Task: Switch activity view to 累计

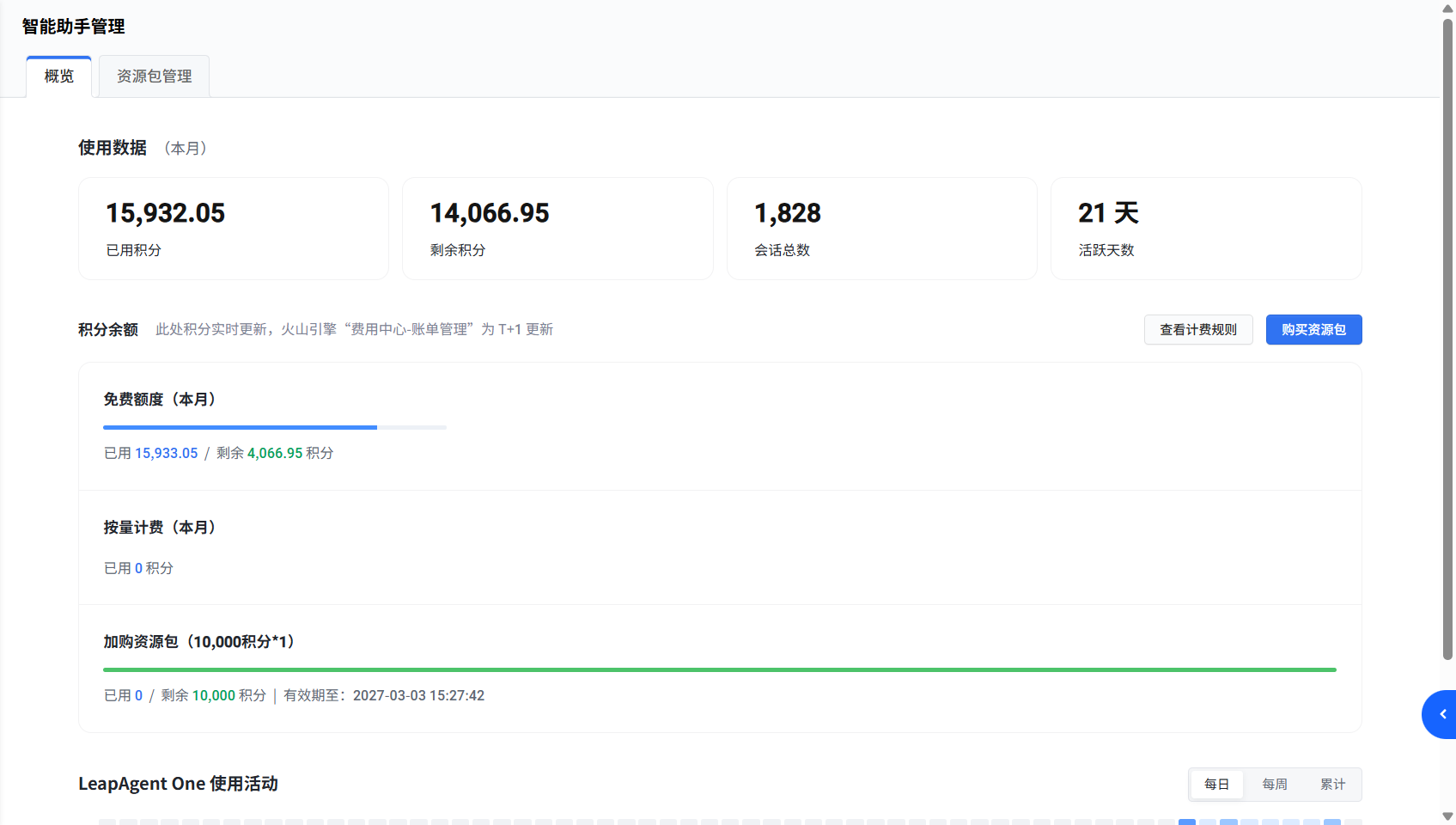Action: click(1332, 785)
